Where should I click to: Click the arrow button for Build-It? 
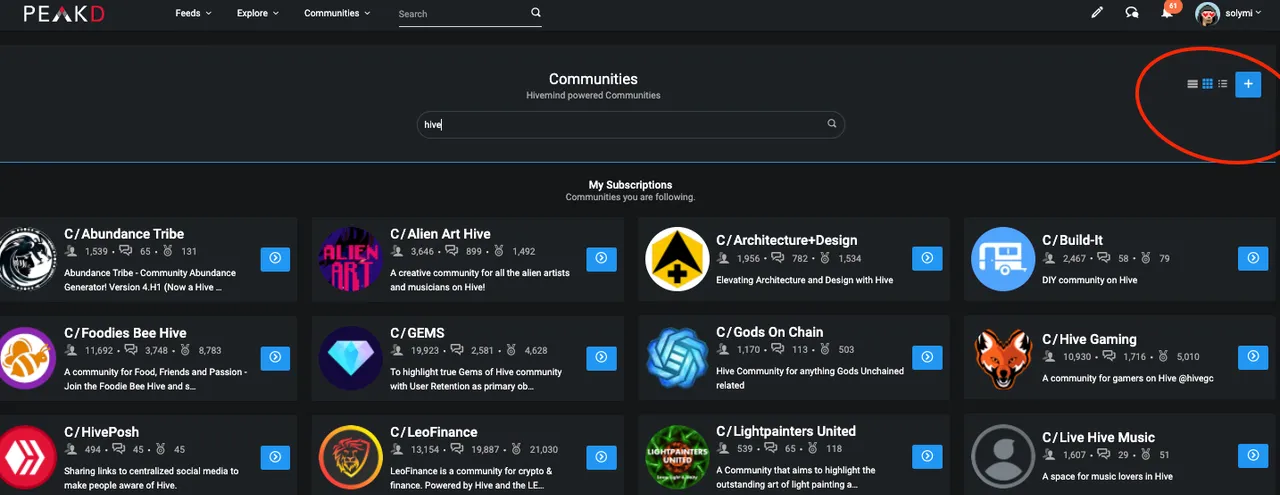pos(1253,258)
